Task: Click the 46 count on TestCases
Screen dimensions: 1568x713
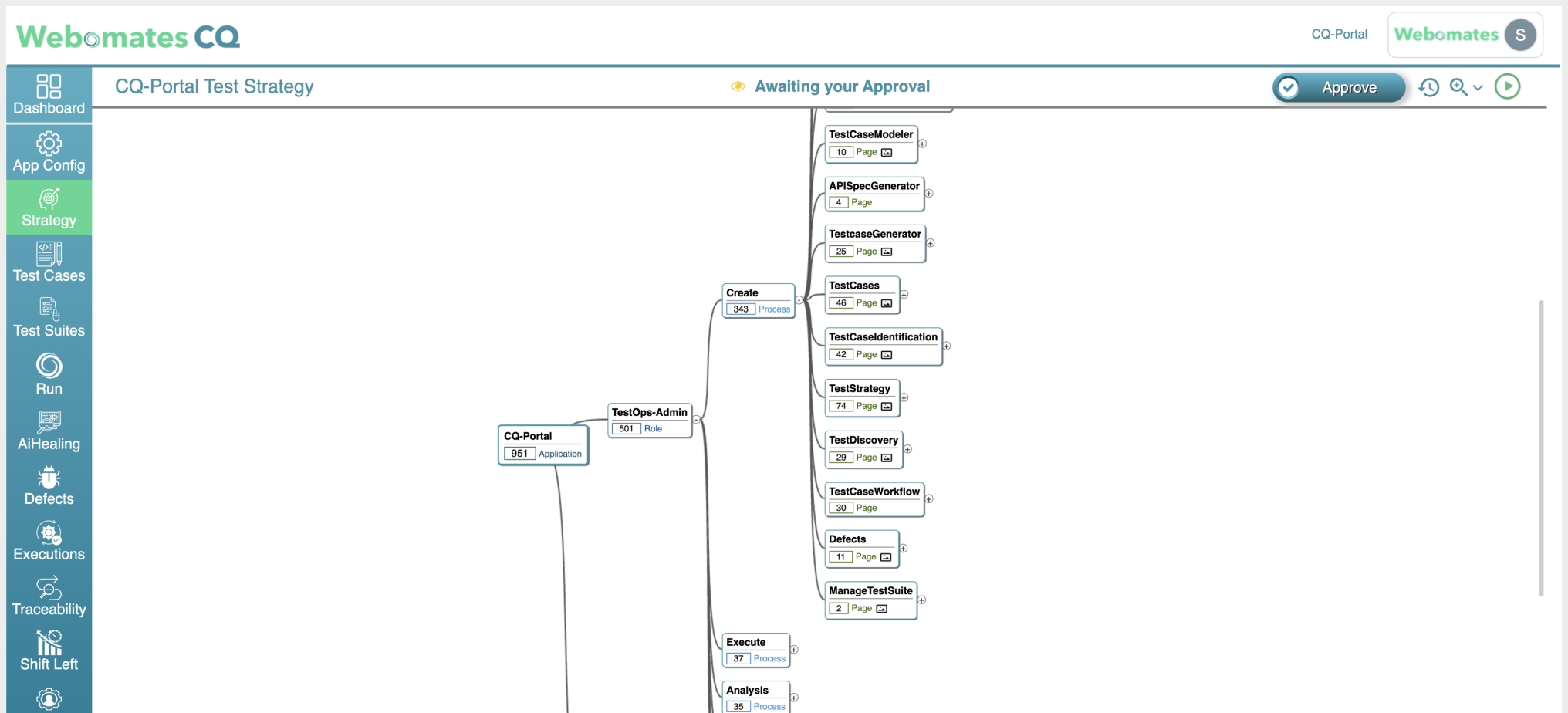Action: pyautogui.click(x=841, y=303)
